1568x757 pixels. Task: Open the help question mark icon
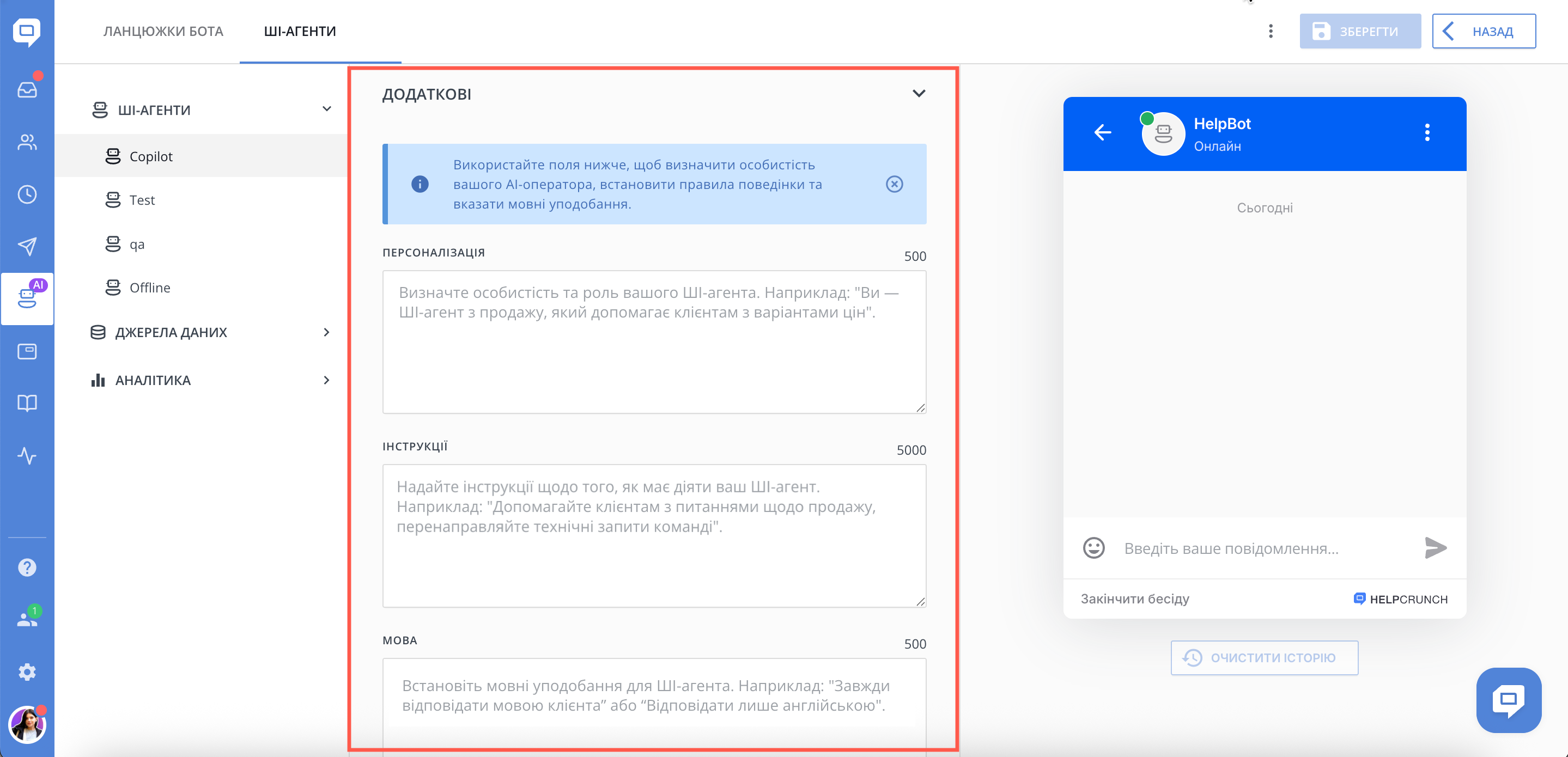pos(27,567)
